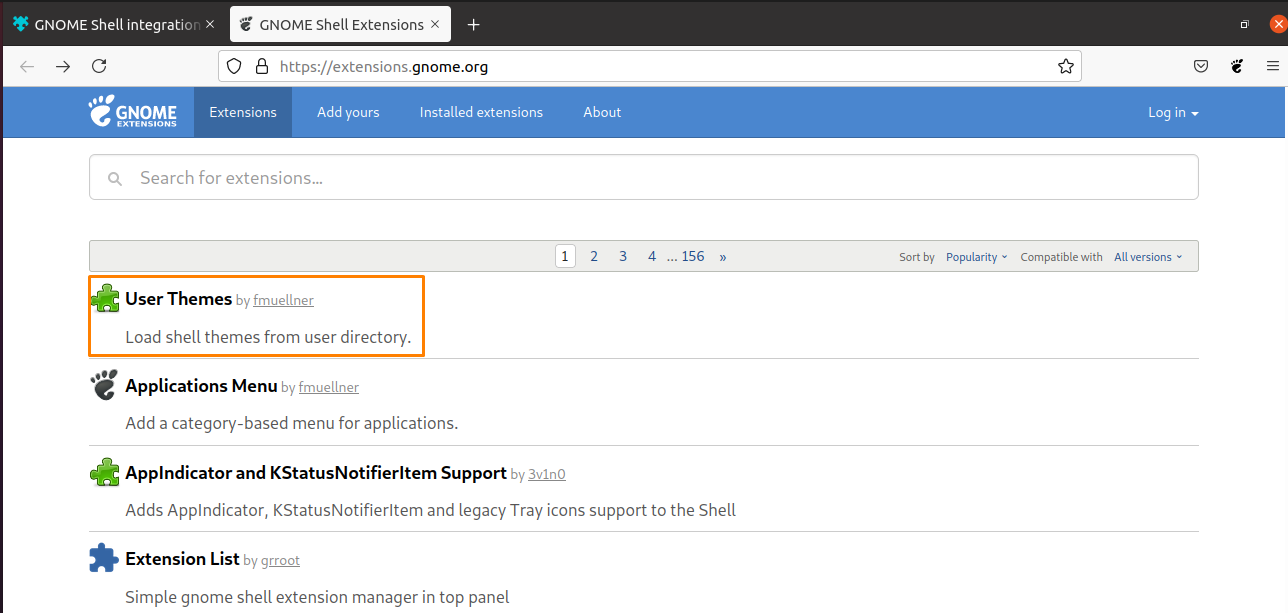Click the shield tracking protection icon
Viewport: 1288px width, 613px height.
234,67
